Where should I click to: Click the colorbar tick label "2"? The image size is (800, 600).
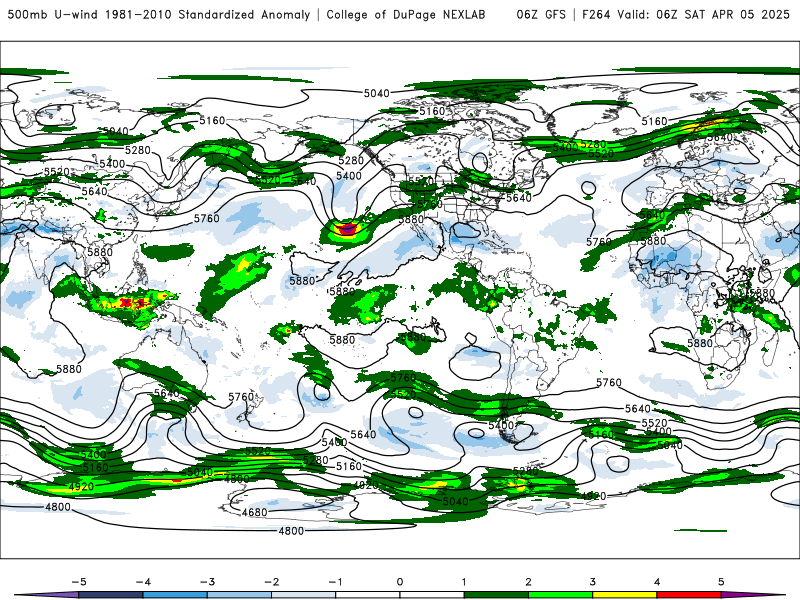click(528, 582)
